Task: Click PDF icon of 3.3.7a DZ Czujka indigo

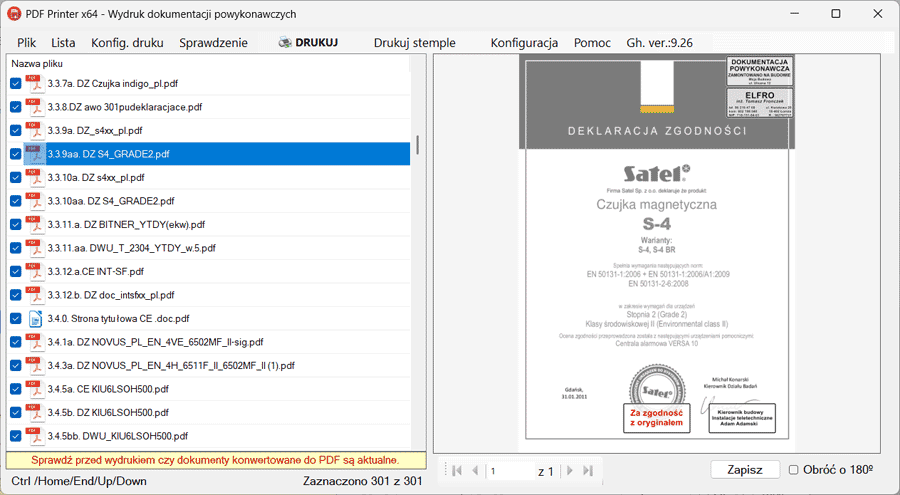Action: pos(33,83)
